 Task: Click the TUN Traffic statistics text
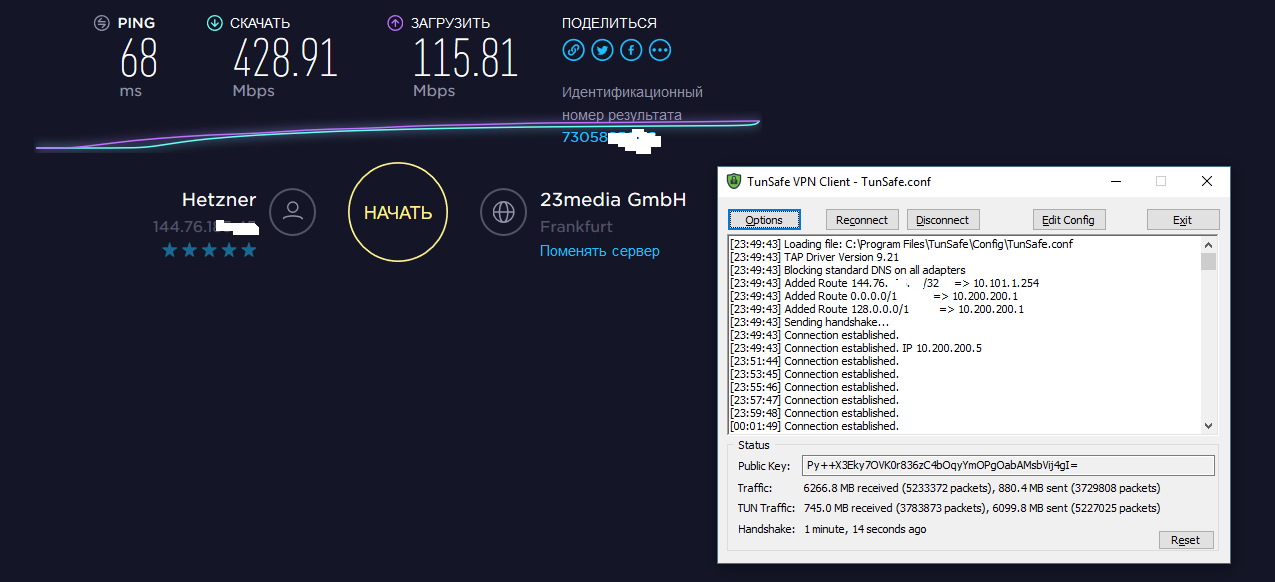point(982,508)
